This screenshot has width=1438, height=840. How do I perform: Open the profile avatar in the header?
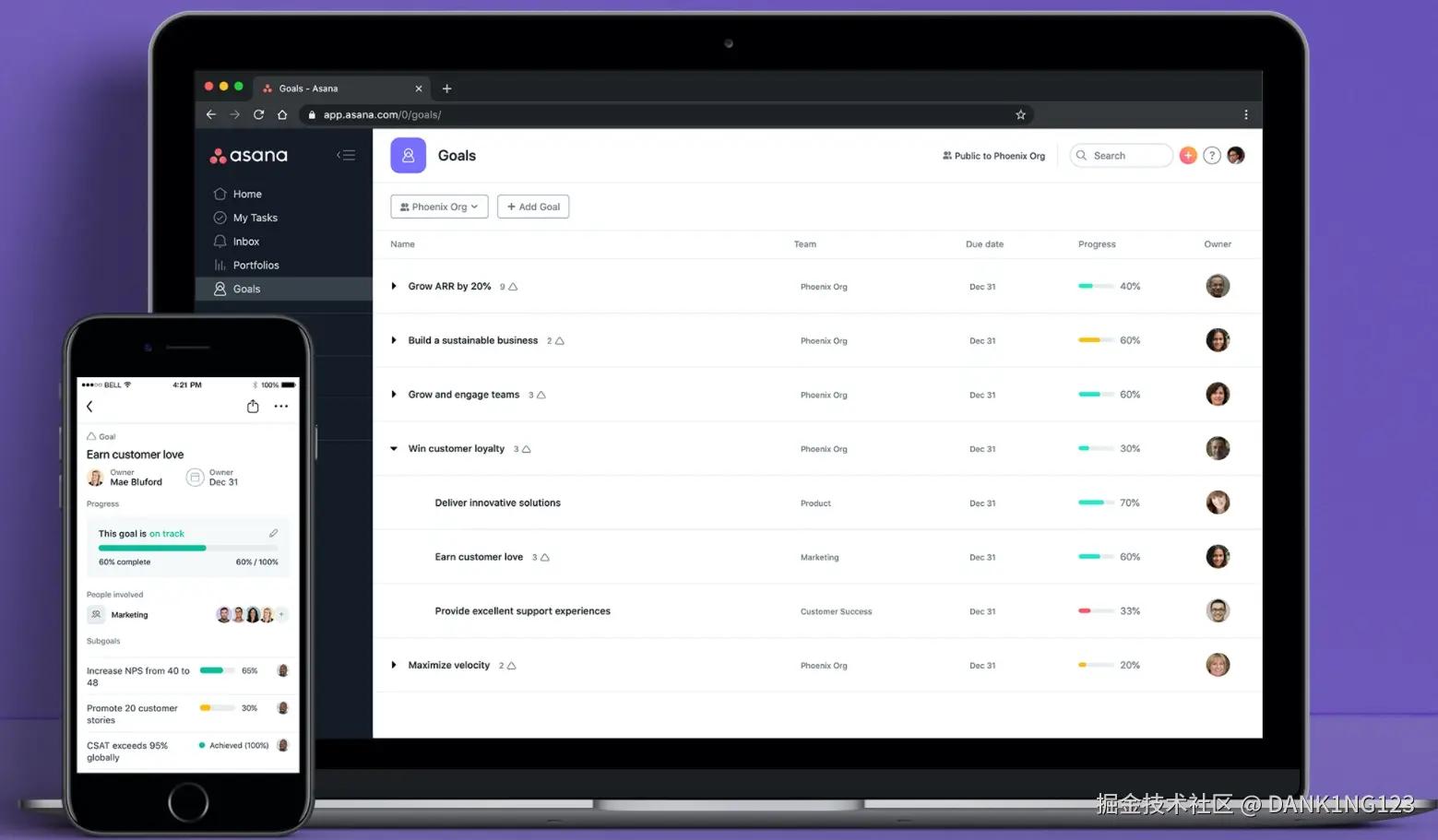point(1236,156)
